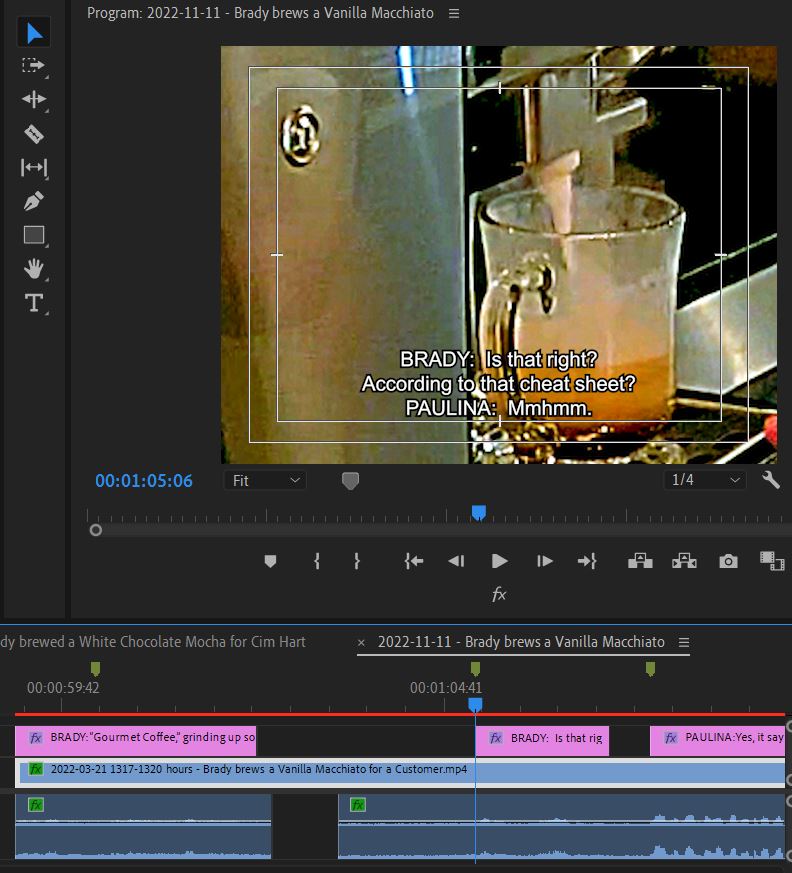Image resolution: width=792 pixels, height=873 pixels.
Task: Click fx badge on PAULINA caption clip
Action: (671, 738)
